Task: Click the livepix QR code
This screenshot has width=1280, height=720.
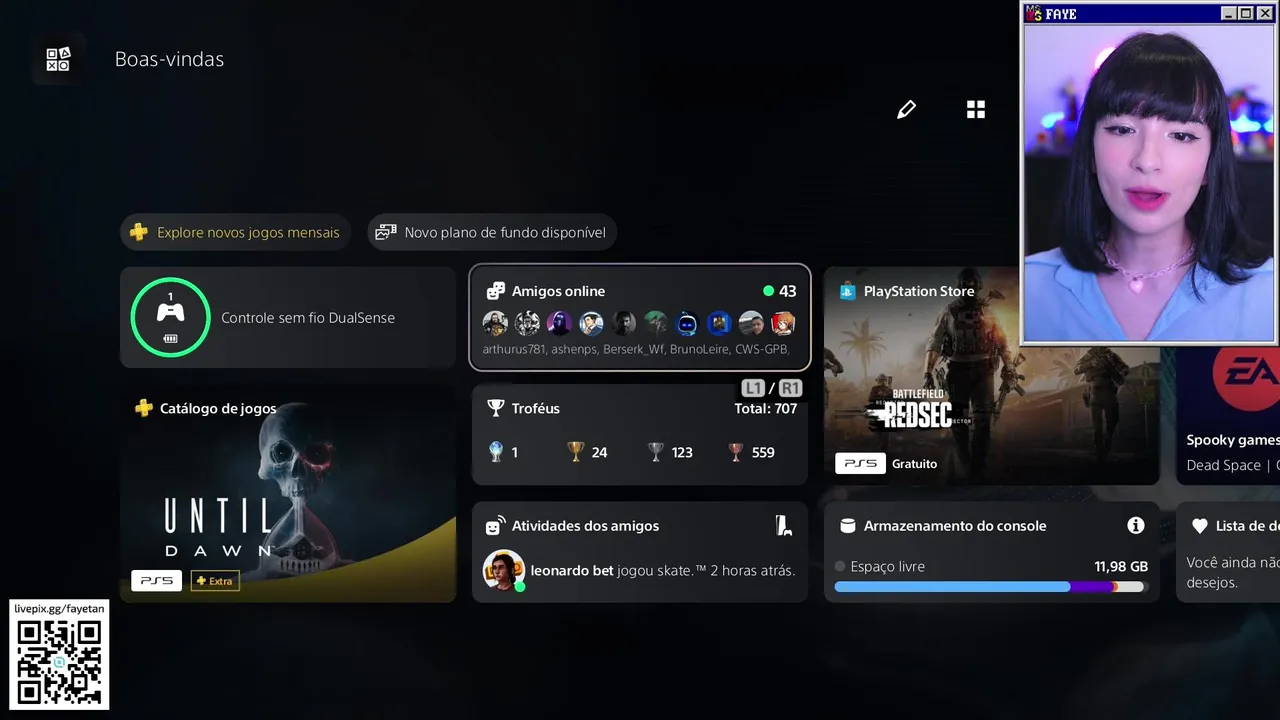Action: coord(59,663)
